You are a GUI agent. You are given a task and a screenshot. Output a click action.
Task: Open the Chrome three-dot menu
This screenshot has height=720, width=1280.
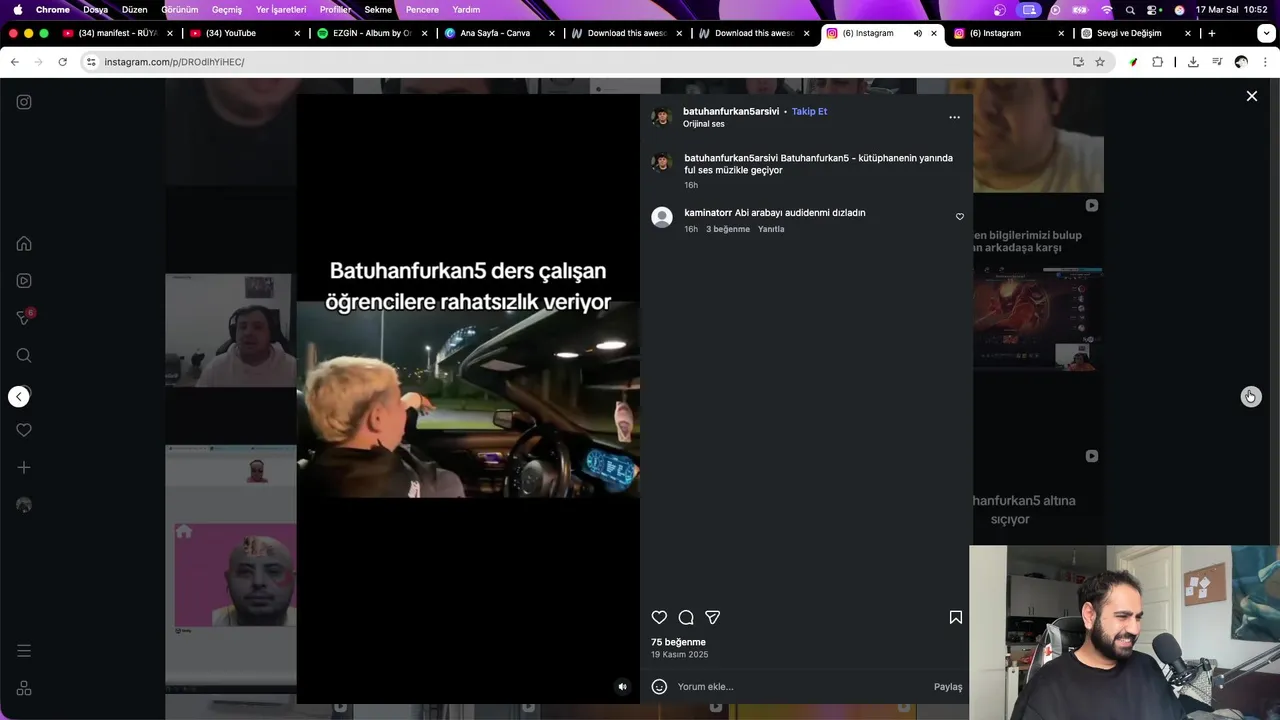coord(1265,62)
